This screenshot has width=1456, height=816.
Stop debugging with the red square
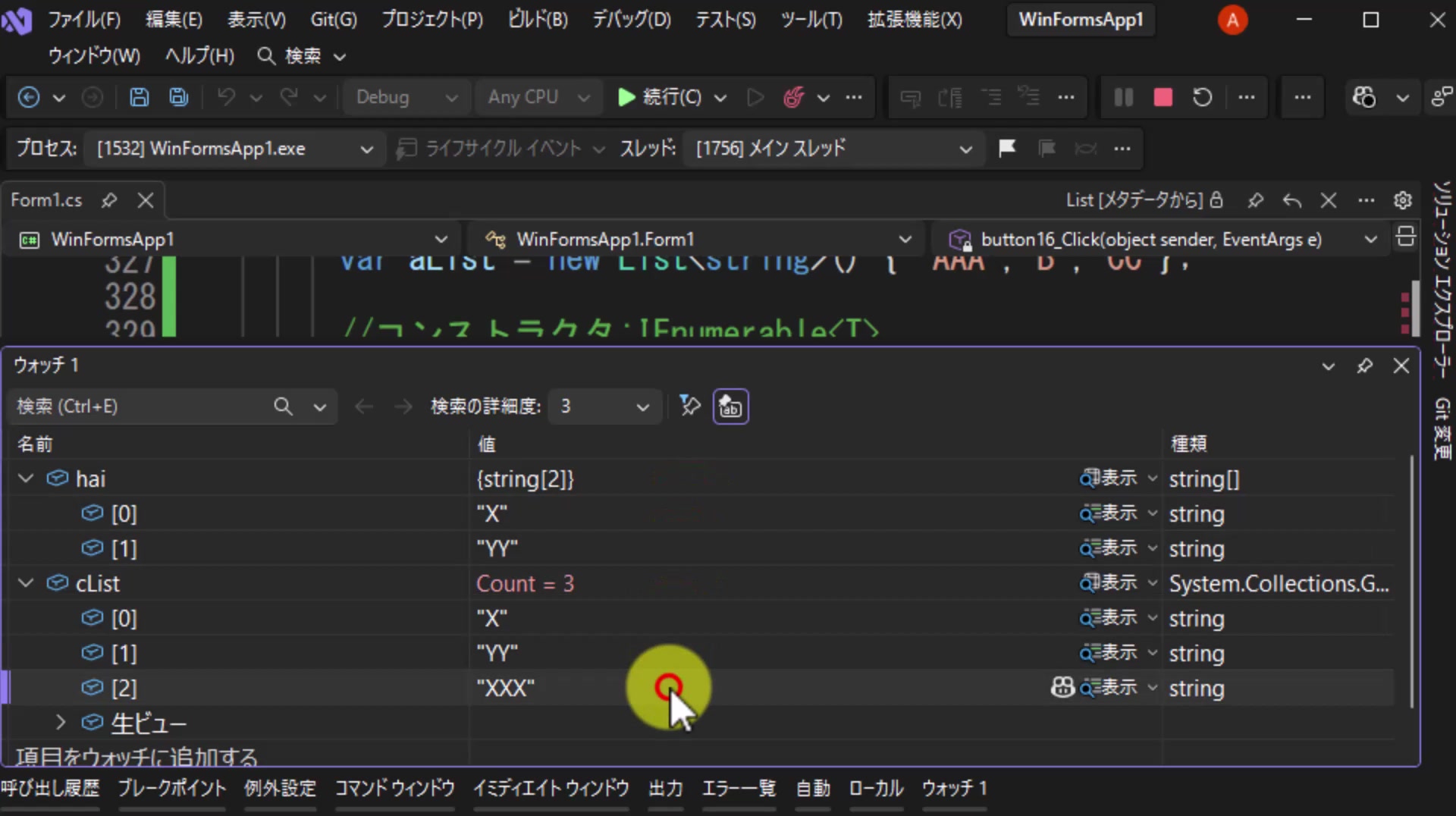pyautogui.click(x=1163, y=97)
